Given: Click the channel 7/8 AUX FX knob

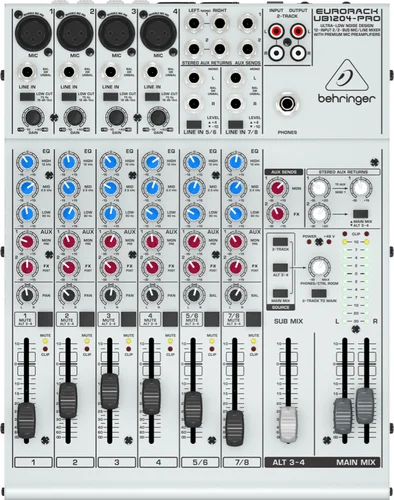Looking at the screenshot, I should 235,267.
